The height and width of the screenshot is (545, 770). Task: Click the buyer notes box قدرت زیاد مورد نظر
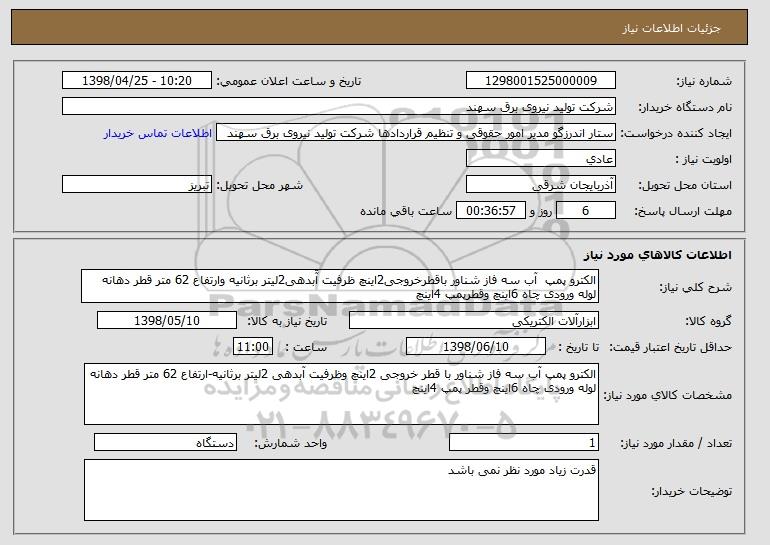(x=341, y=490)
